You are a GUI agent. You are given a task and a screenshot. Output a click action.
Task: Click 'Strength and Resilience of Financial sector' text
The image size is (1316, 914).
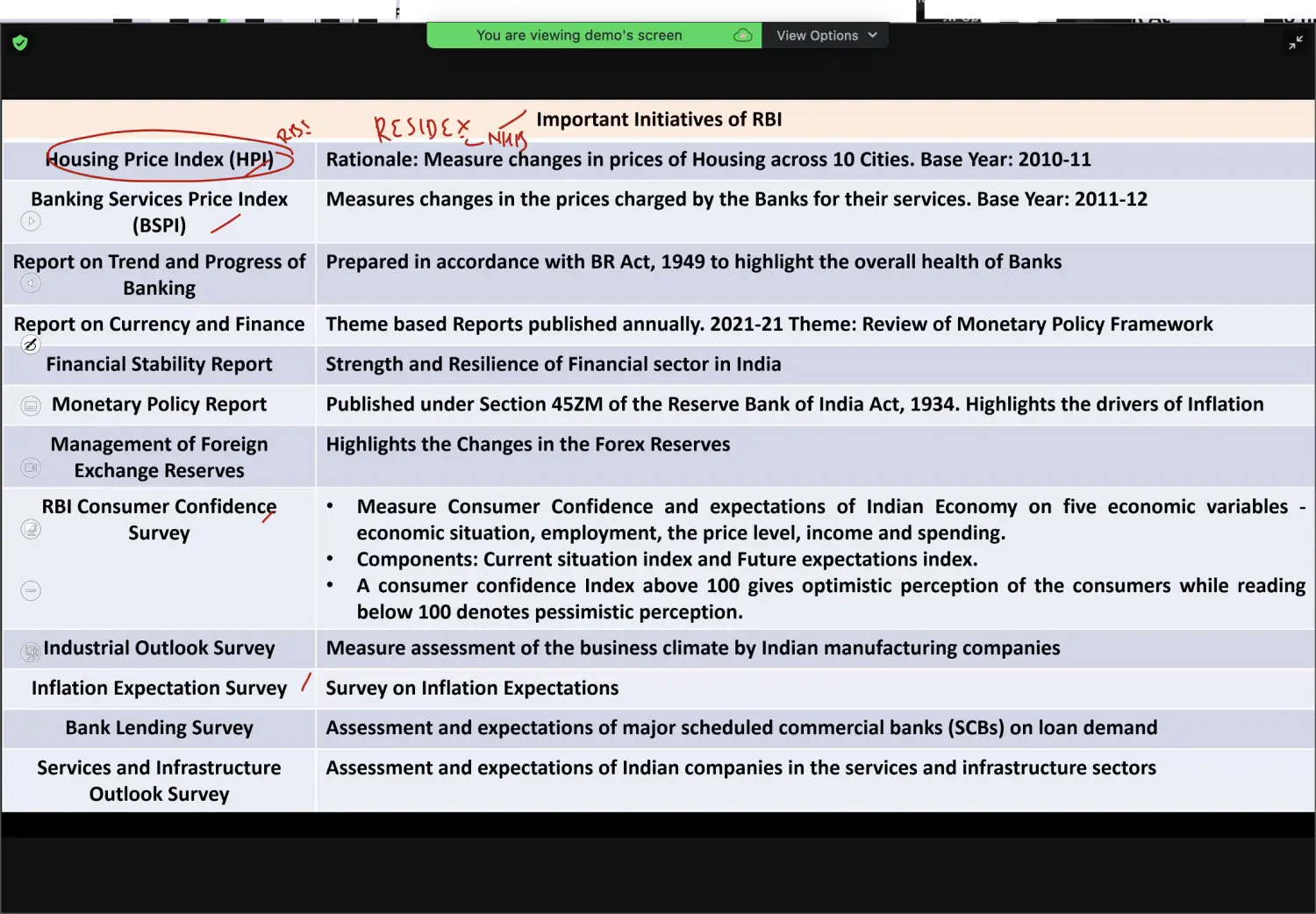(x=553, y=364)
